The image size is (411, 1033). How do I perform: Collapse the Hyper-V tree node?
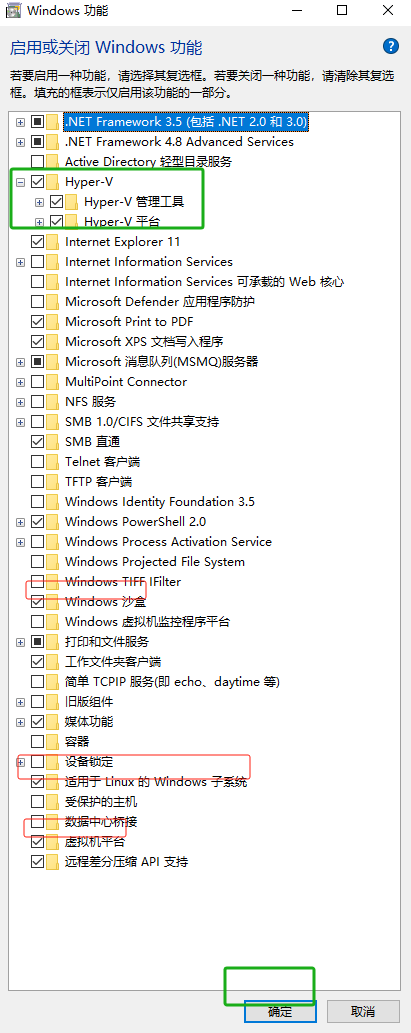(21, 182)
